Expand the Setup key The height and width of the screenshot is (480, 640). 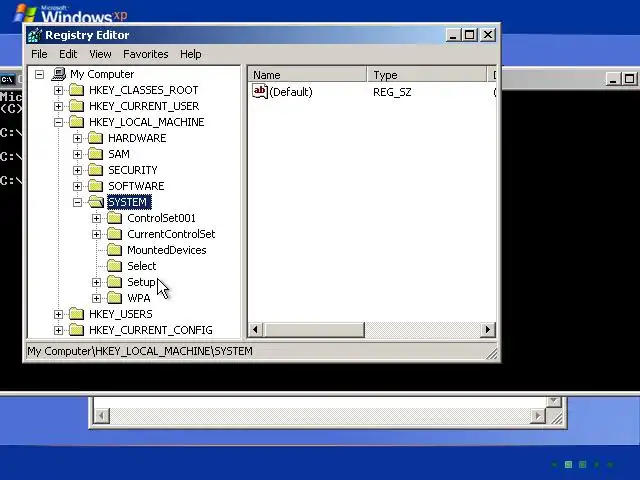point(97,282)
